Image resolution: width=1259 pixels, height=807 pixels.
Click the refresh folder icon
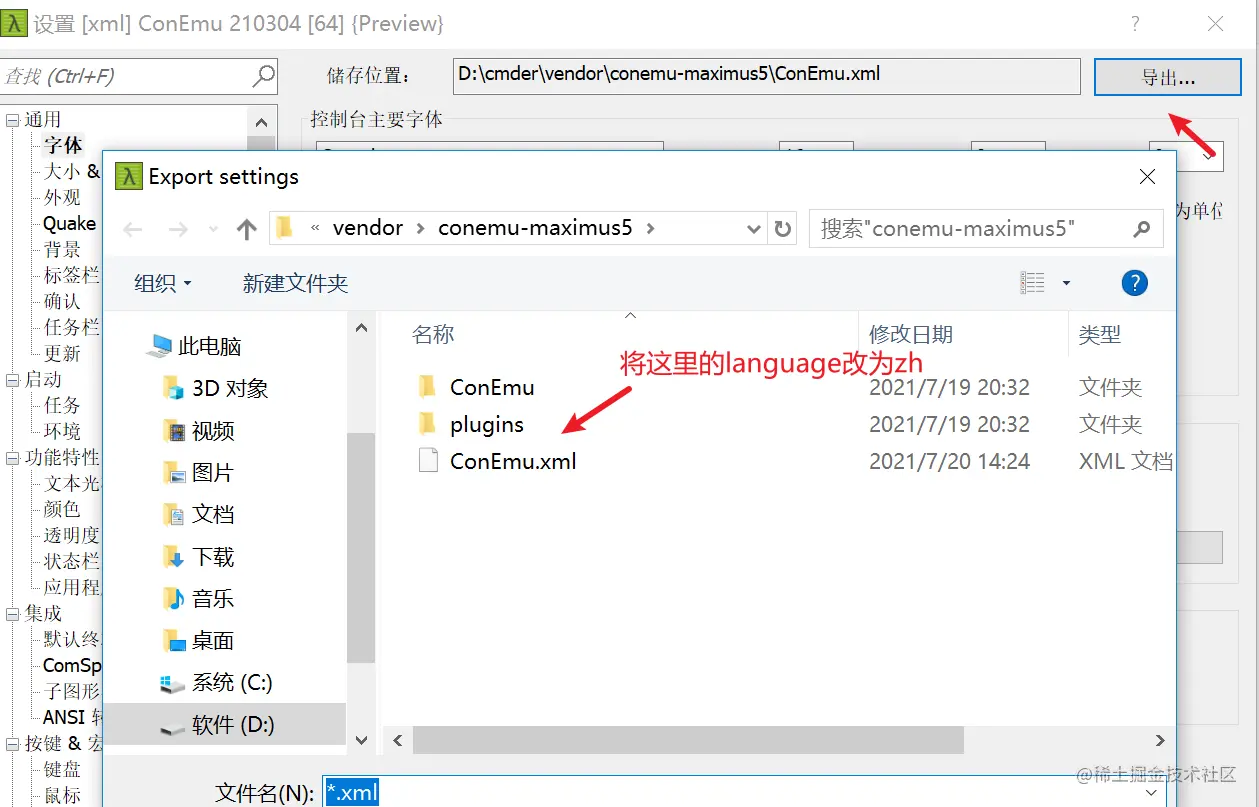click(x=783, y=228)
